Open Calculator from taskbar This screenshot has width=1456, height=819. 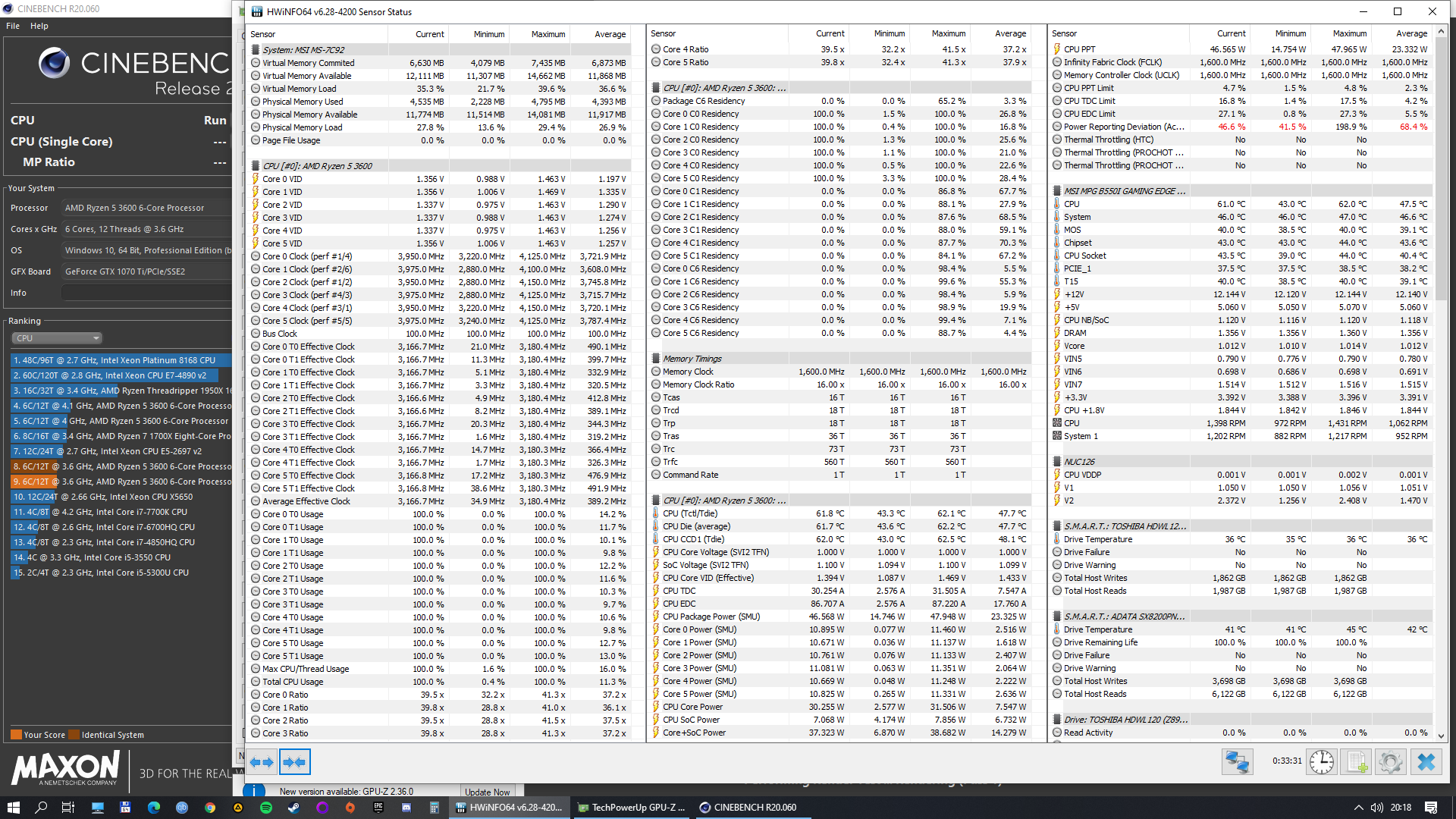click(435, 808)
